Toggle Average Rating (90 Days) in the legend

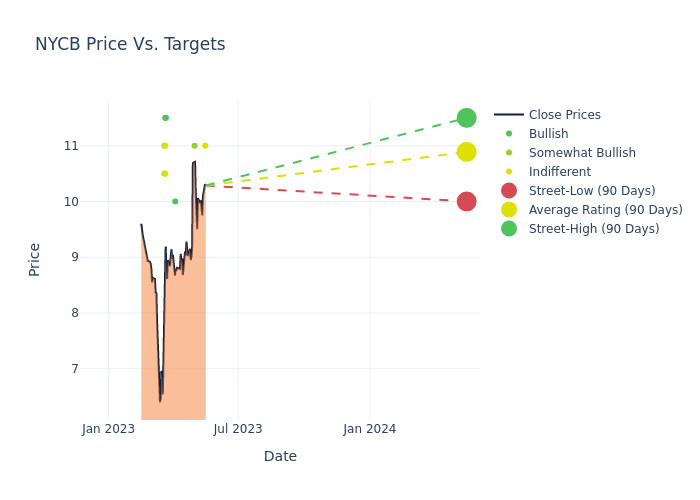[x=605, y=210]
